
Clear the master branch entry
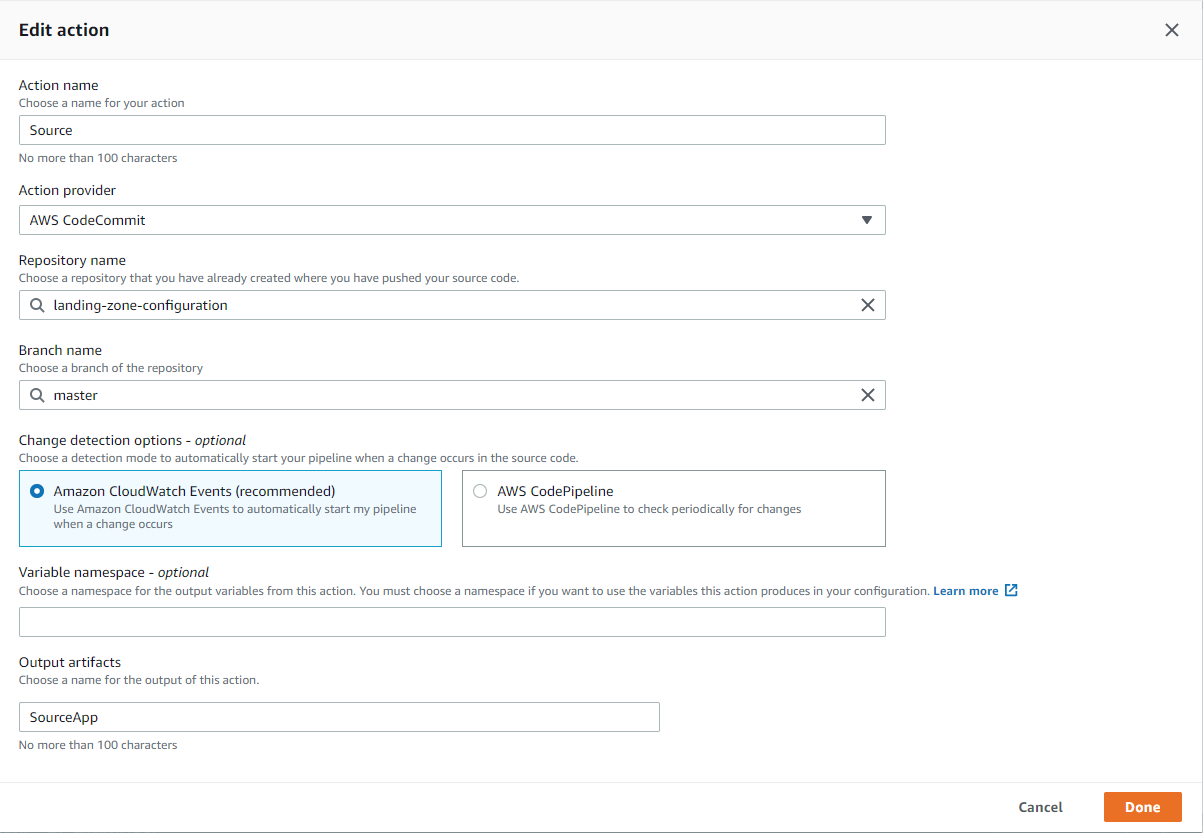coord(867,395)
